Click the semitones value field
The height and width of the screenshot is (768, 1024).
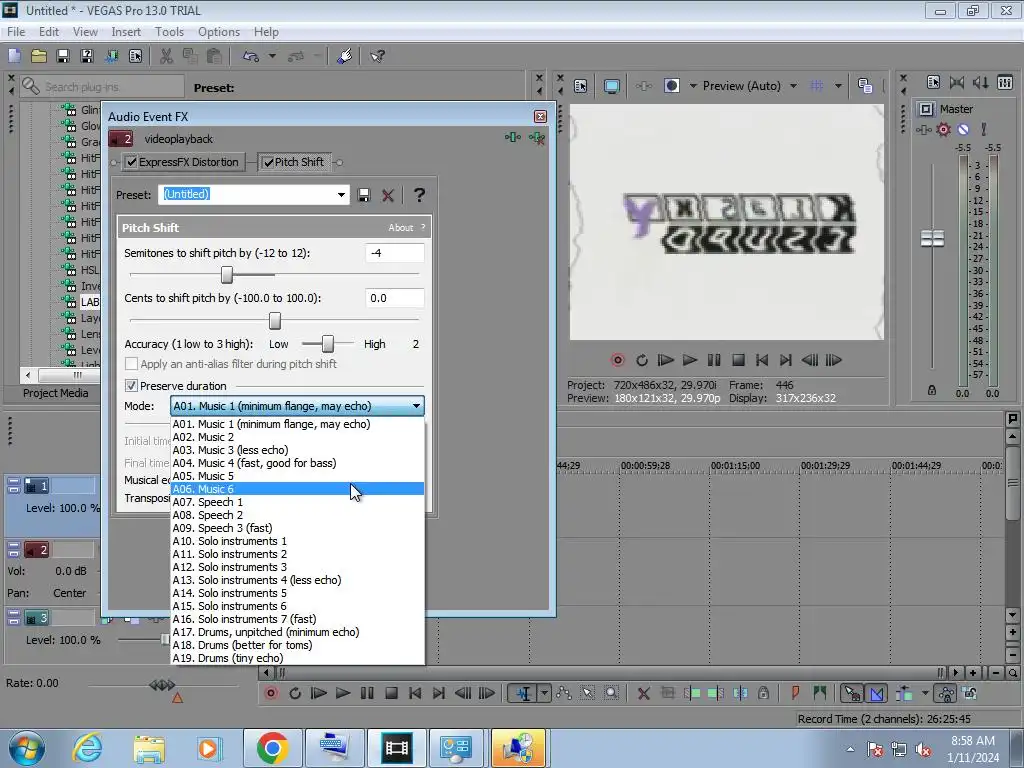[394, 253]
